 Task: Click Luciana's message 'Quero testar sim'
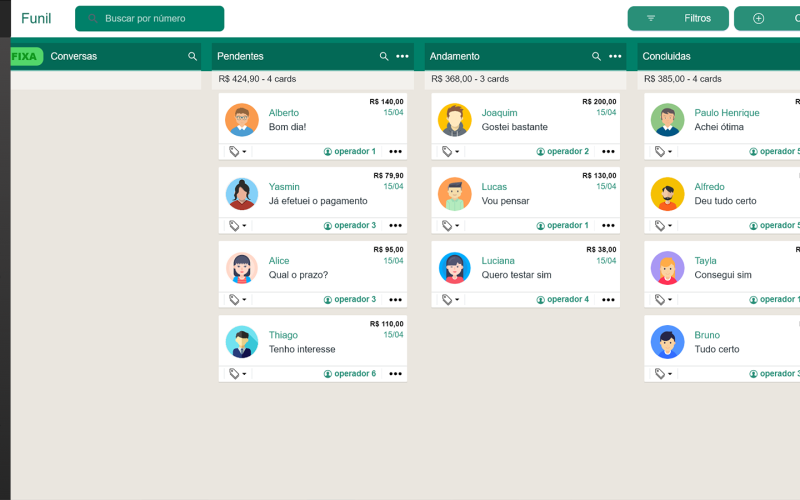516,275
